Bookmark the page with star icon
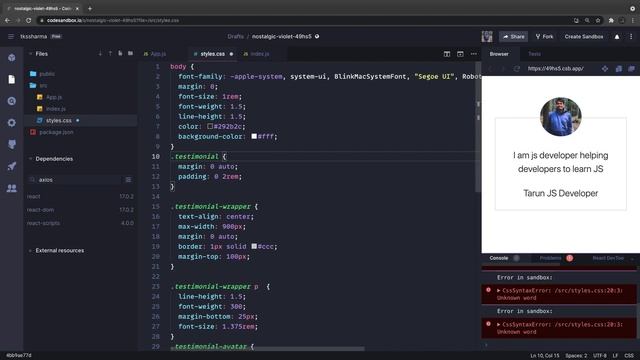The width and height of the screenshot is (640, 360). pos(598,20)
